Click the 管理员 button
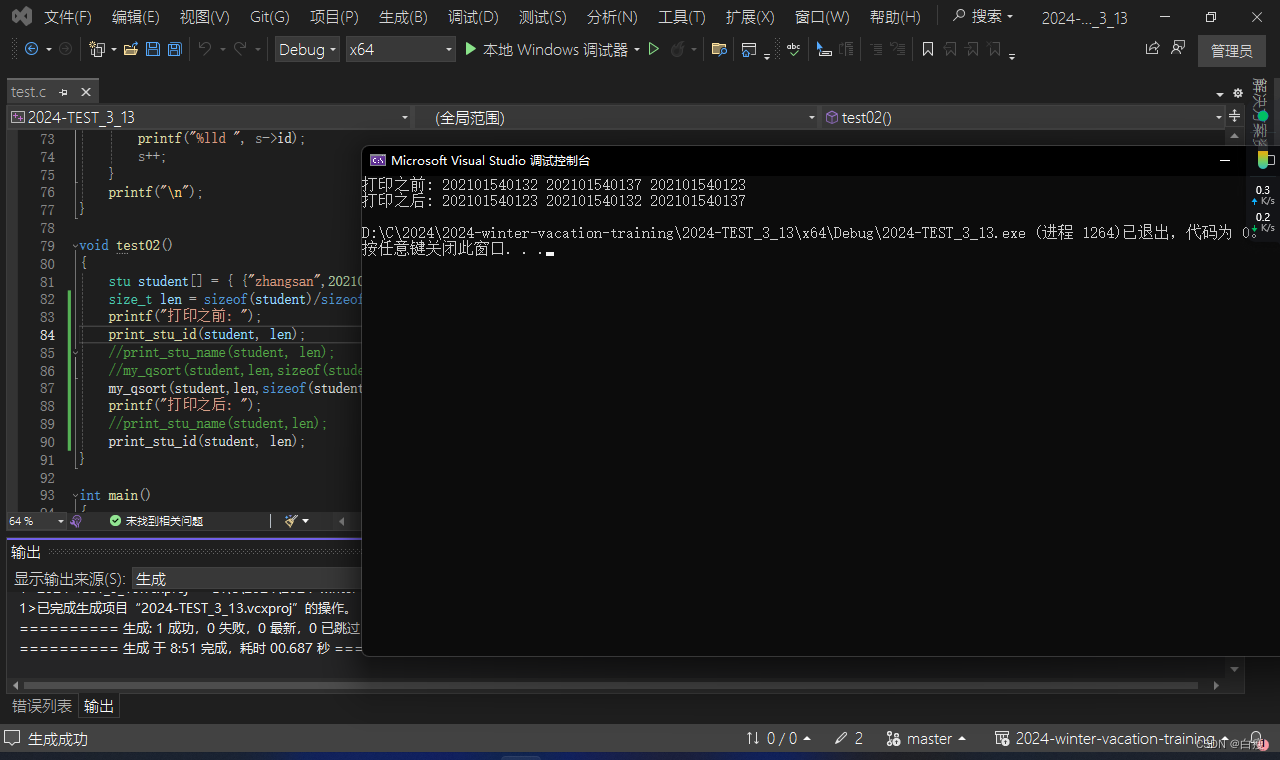 click(1231, 50)
